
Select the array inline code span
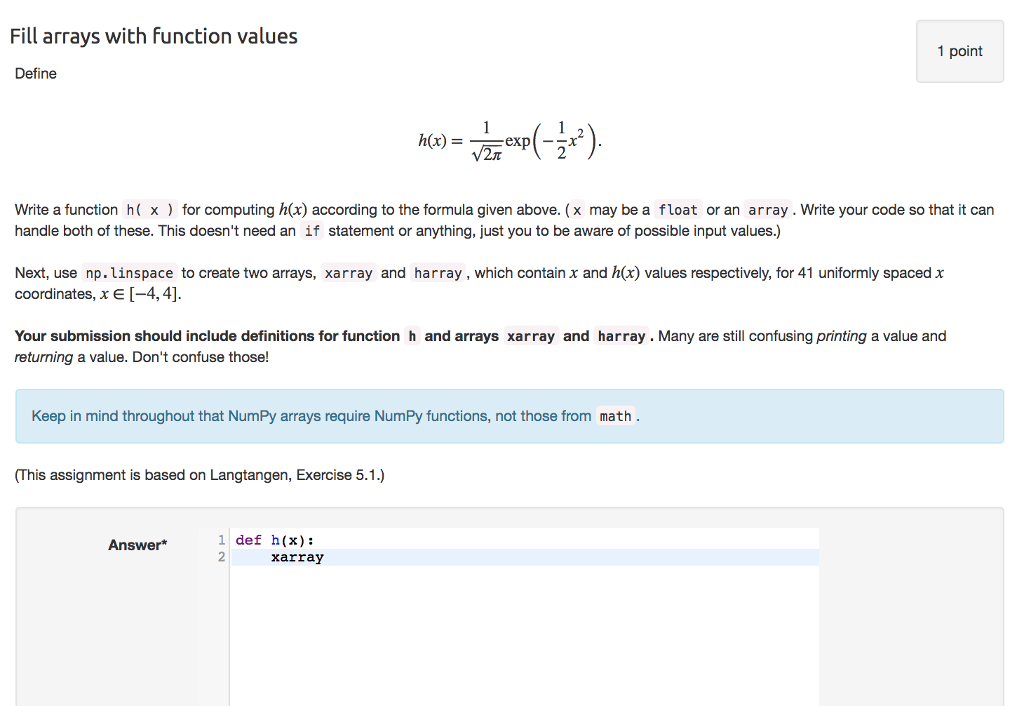point(768,210)
